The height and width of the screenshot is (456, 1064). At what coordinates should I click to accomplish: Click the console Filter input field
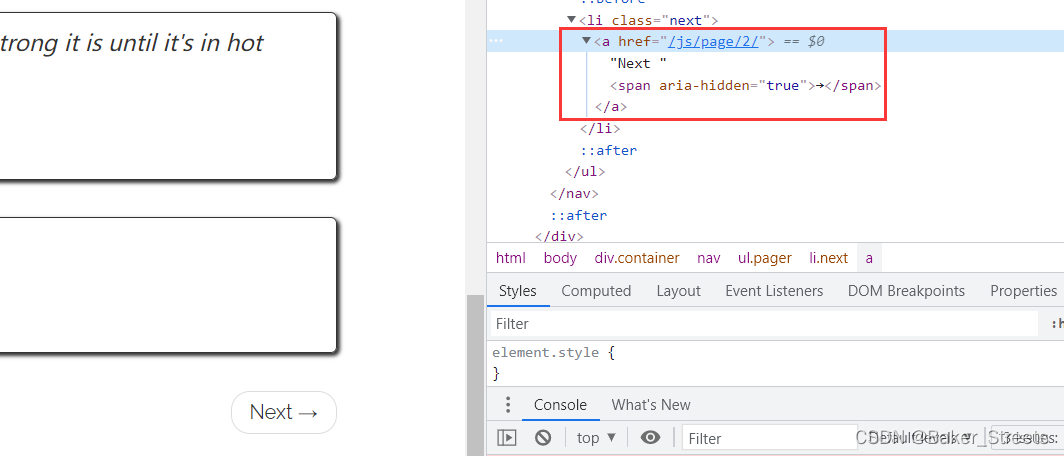[x=770, y=438]
